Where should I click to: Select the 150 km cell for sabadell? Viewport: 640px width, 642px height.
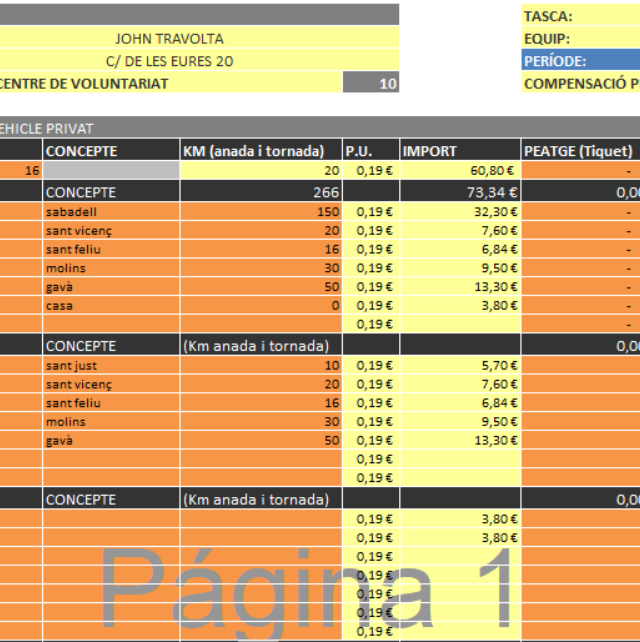click(261, 212)
